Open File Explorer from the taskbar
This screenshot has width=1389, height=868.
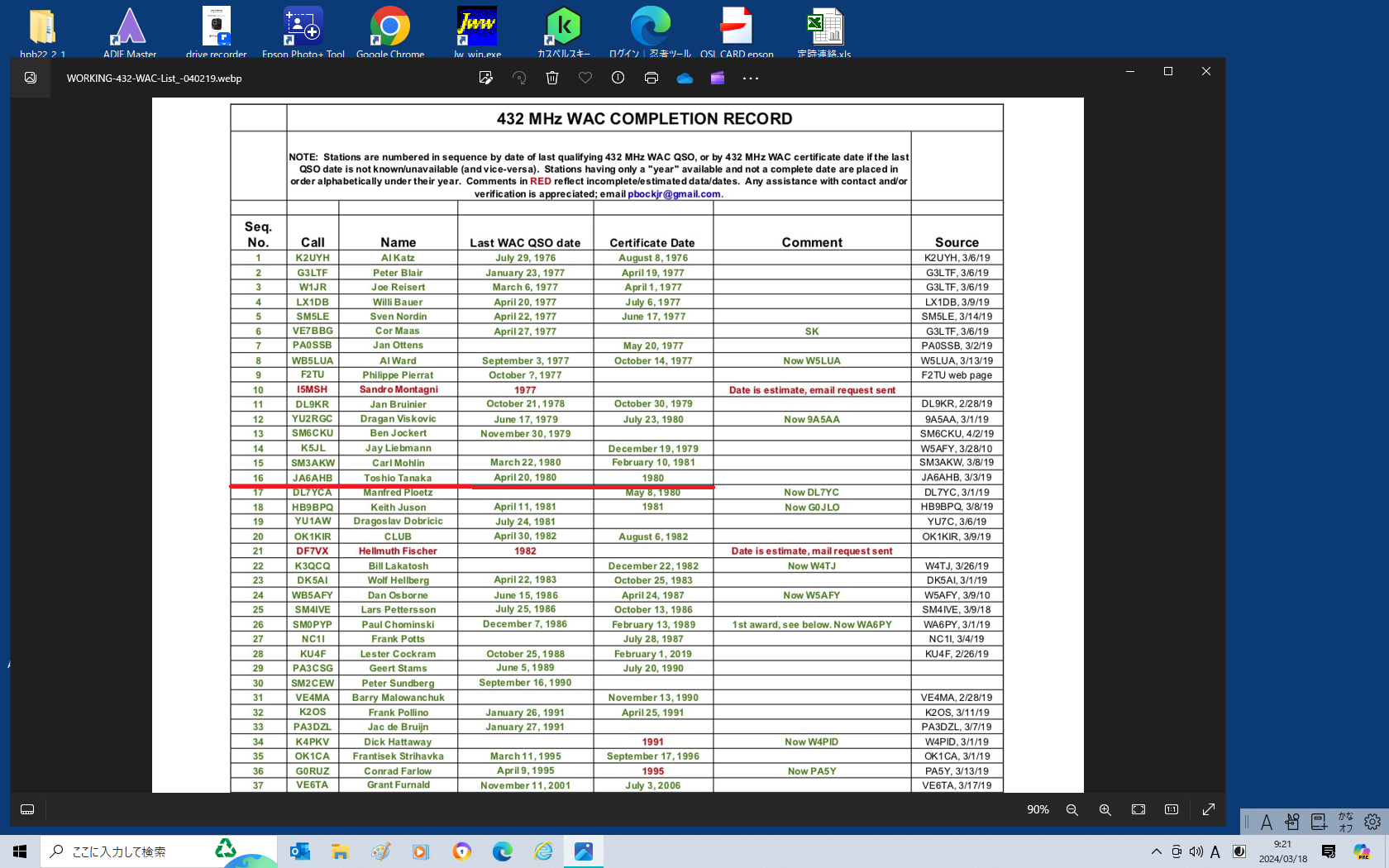click(340, 851)
